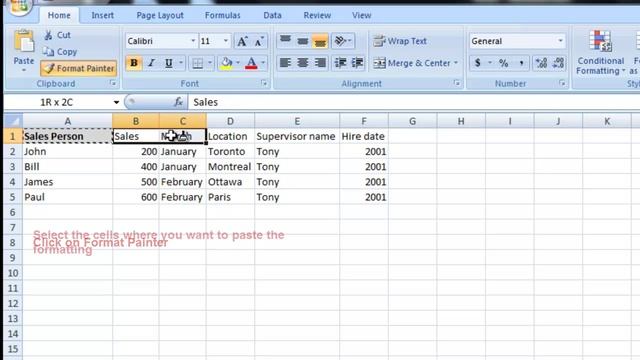Click the Insert Function fx icon
Screen dimensions: 640x360
coord(178,102)
